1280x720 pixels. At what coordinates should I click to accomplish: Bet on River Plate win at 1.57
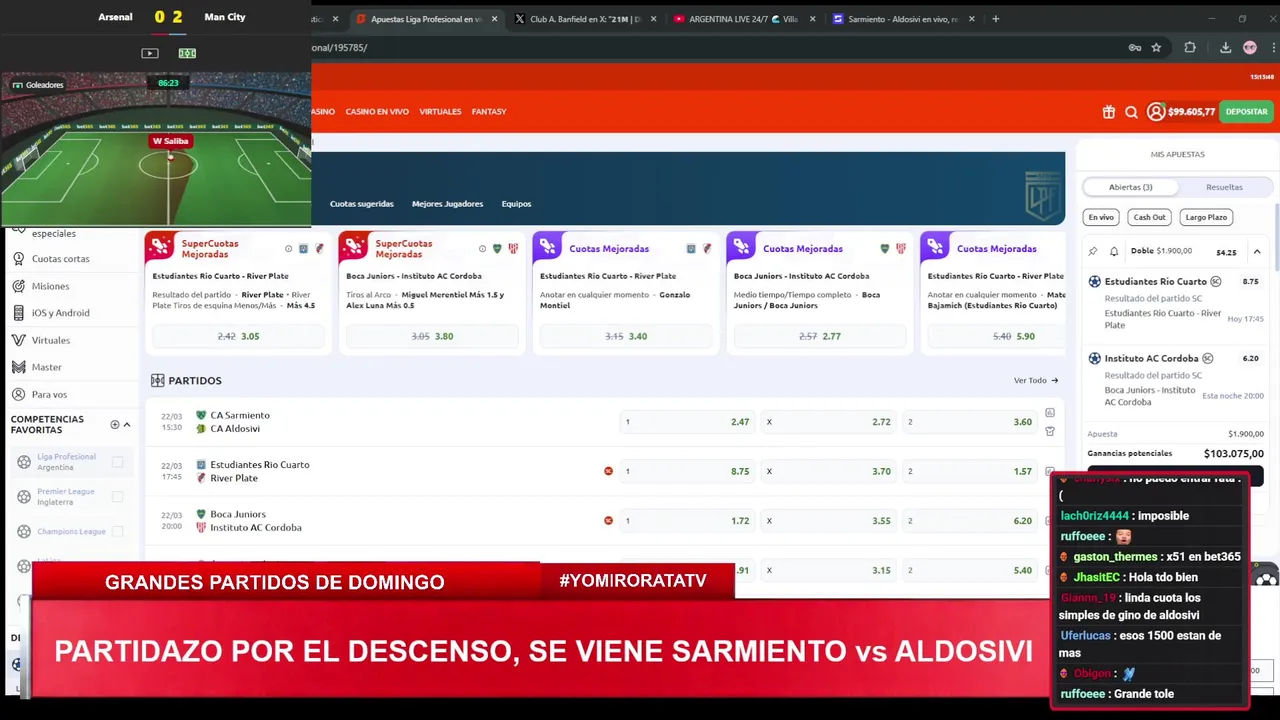click(969, 471)
